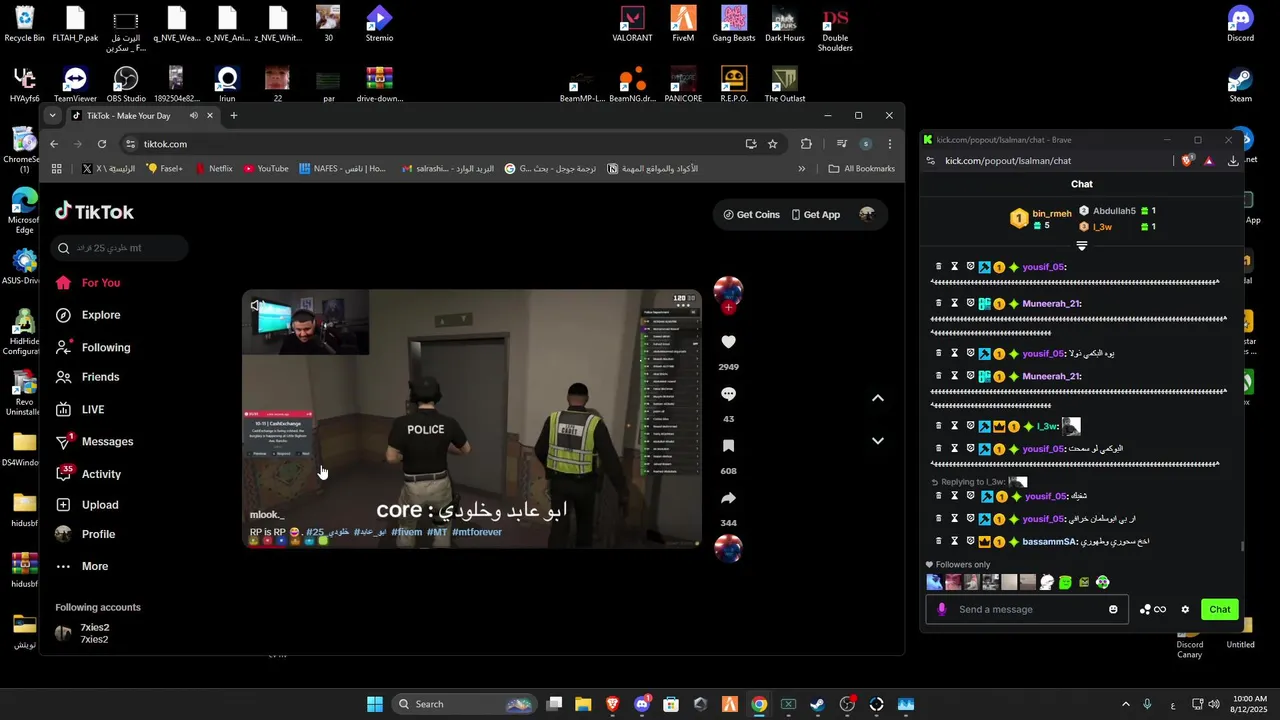
Task: Open All Bookmarks folder
Action: [862, 169]
